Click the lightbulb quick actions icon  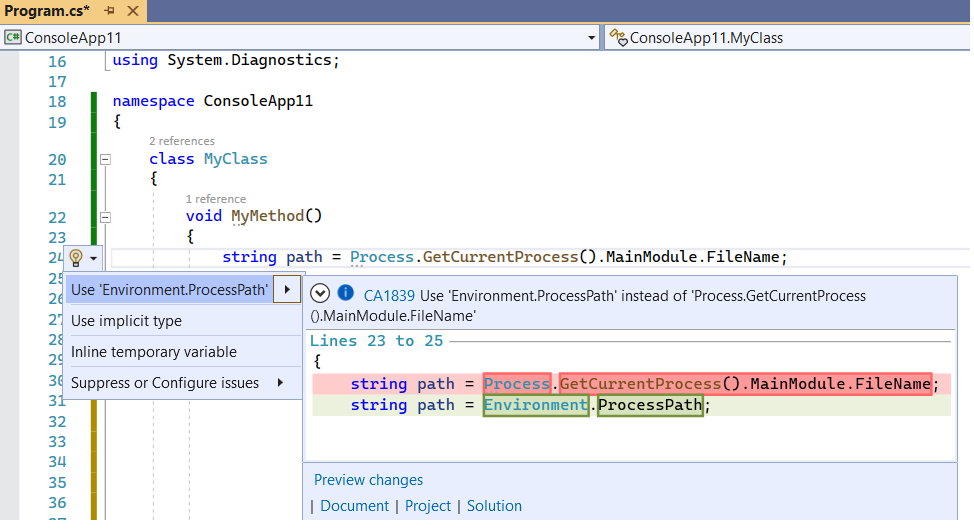(x=76, y=258)
